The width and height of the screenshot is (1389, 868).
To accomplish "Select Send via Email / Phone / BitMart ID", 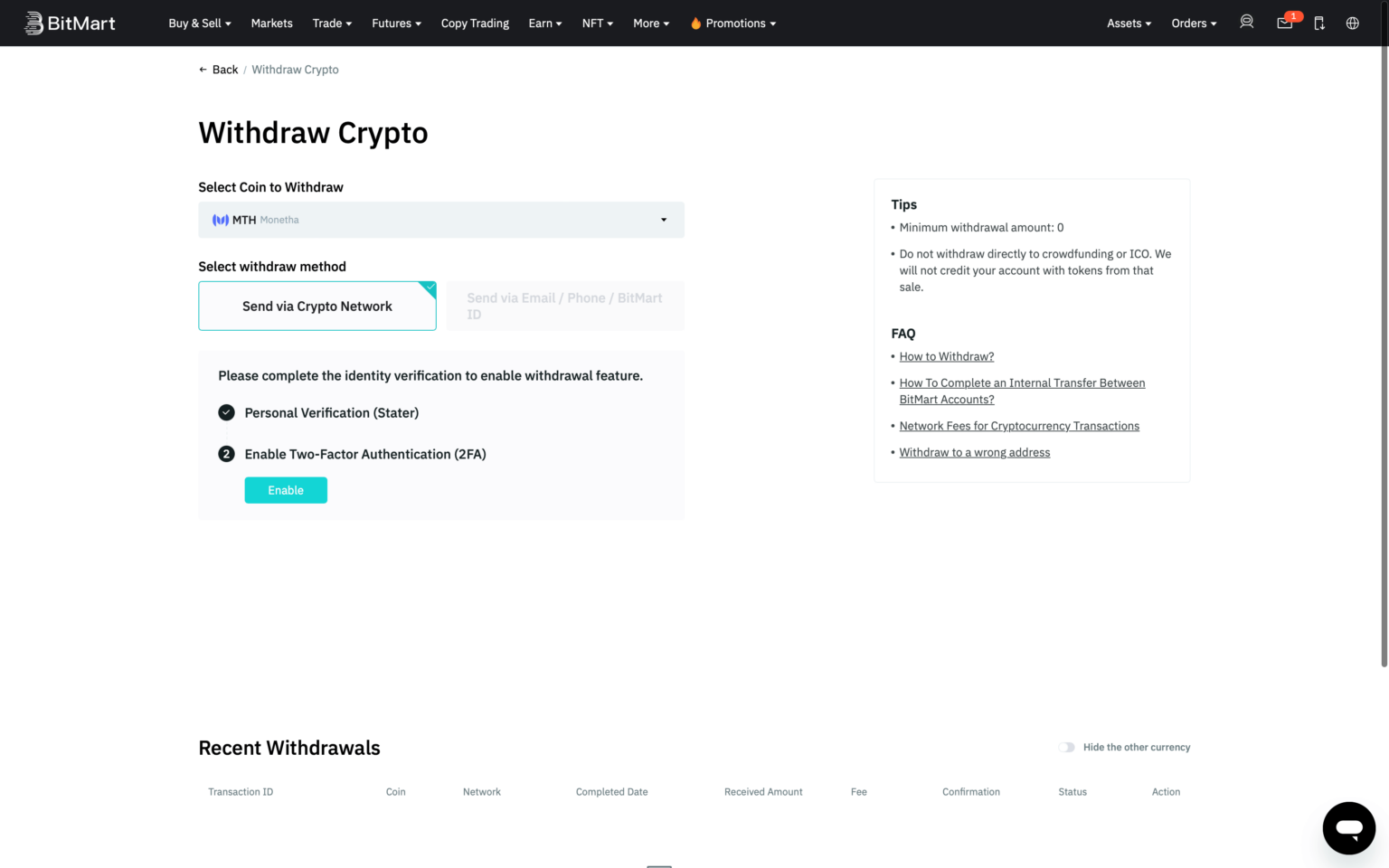I will click(x=565, y=306).
